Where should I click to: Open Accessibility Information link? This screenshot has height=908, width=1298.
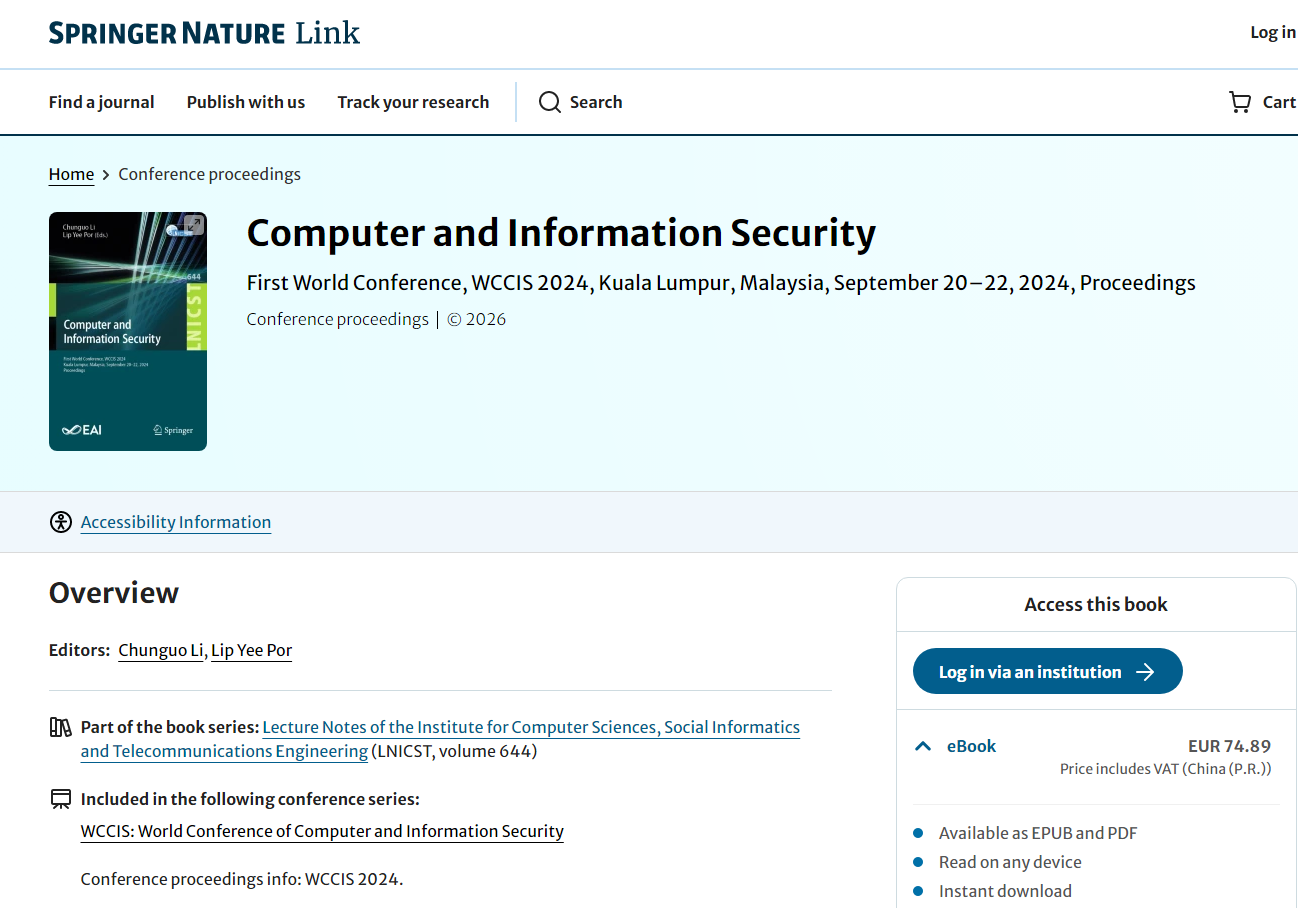[176, 522]
